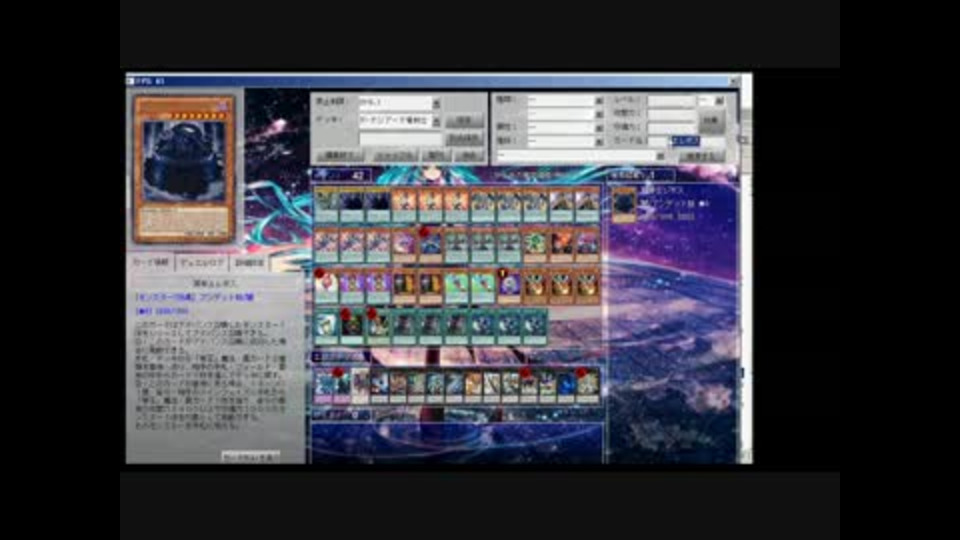Click the first spell card in fourth deck row
The height and width of the screenshot is (540, 960).
[326, 328]
